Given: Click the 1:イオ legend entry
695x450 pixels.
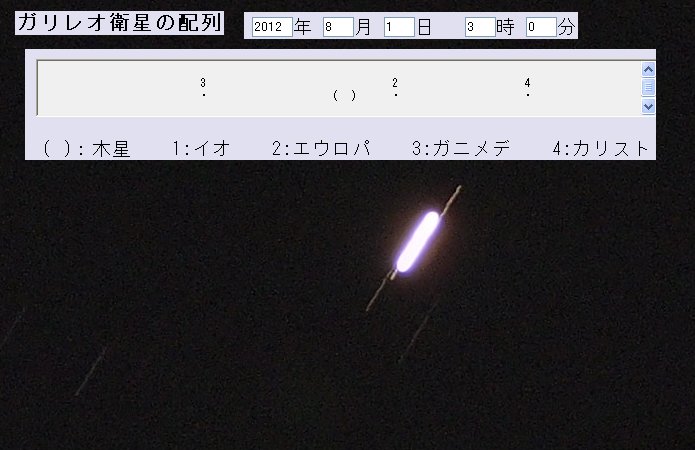Looking at the screenshot, I should click(200, 149).
